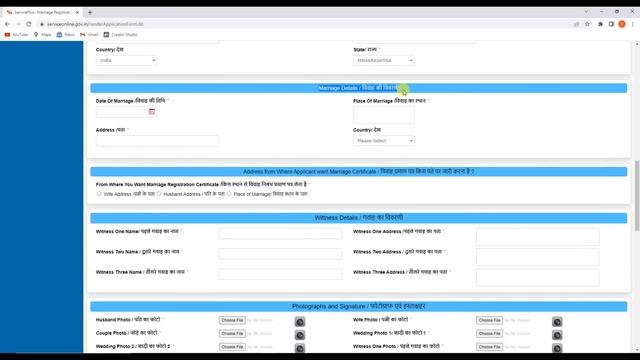Bookmark this page with star icon
The image size is (640, 360).
(x=587, y=24)
